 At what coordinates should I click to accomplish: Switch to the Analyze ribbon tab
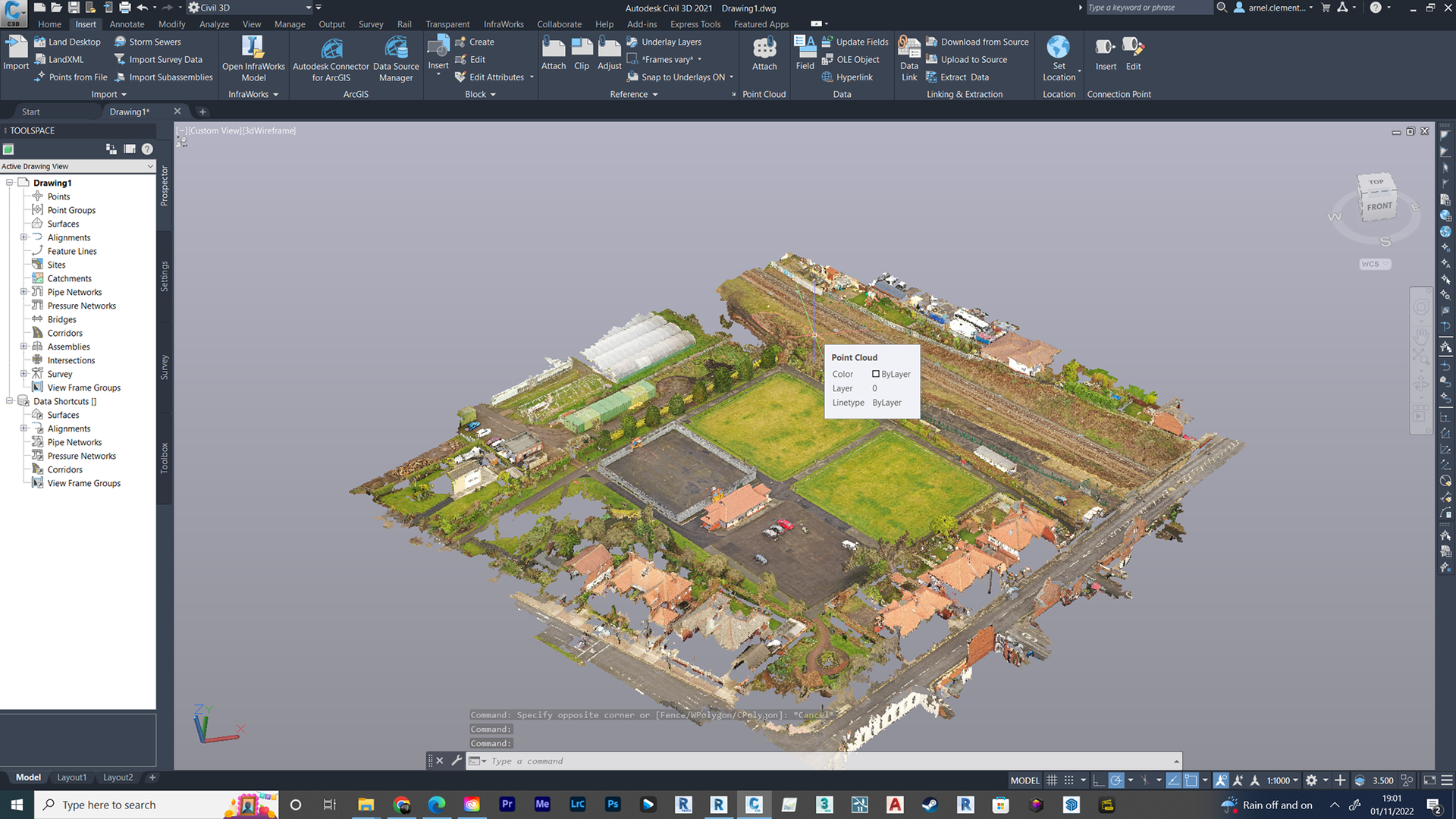tap(214, 24)
